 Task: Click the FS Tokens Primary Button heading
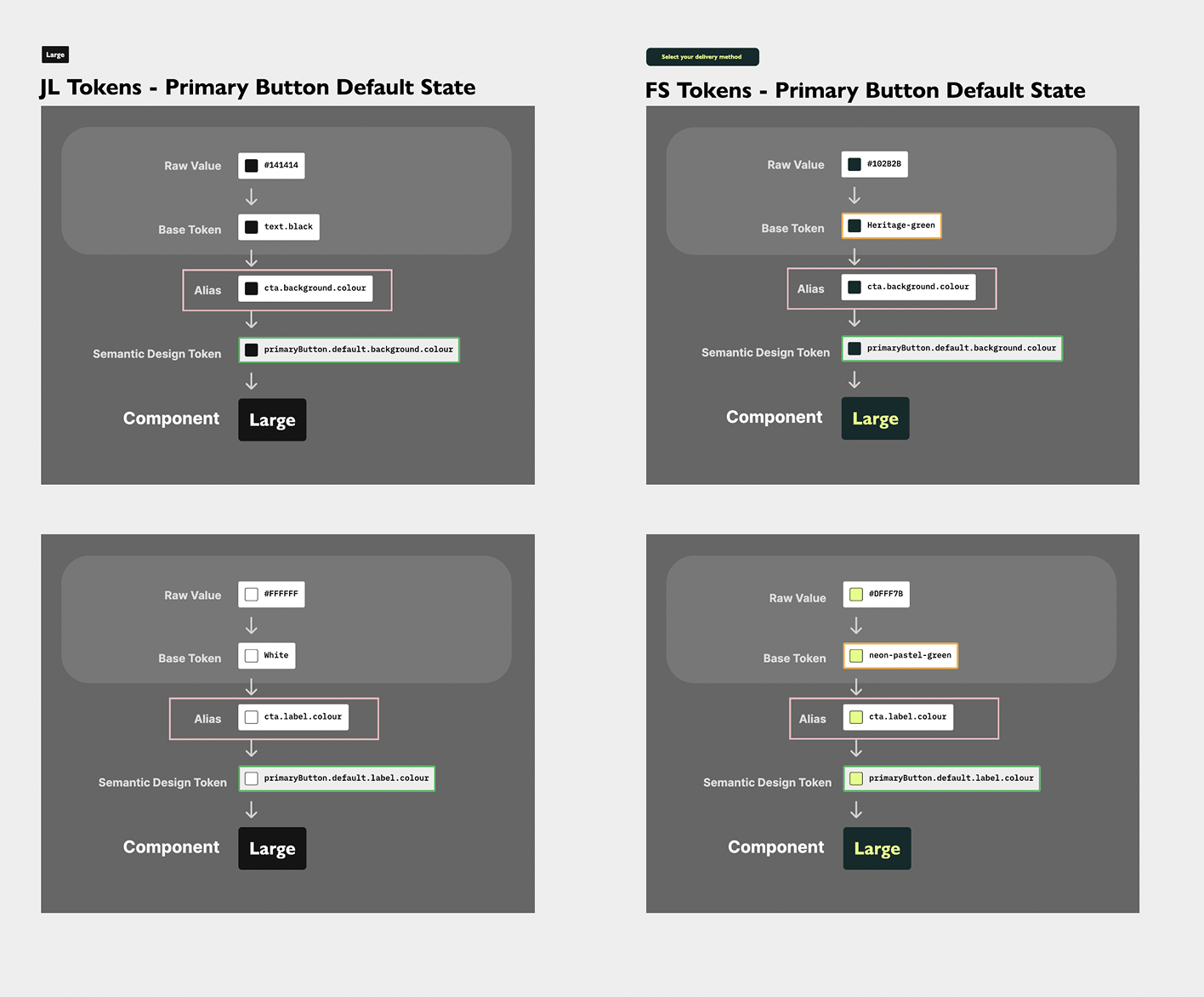point(865,91)
